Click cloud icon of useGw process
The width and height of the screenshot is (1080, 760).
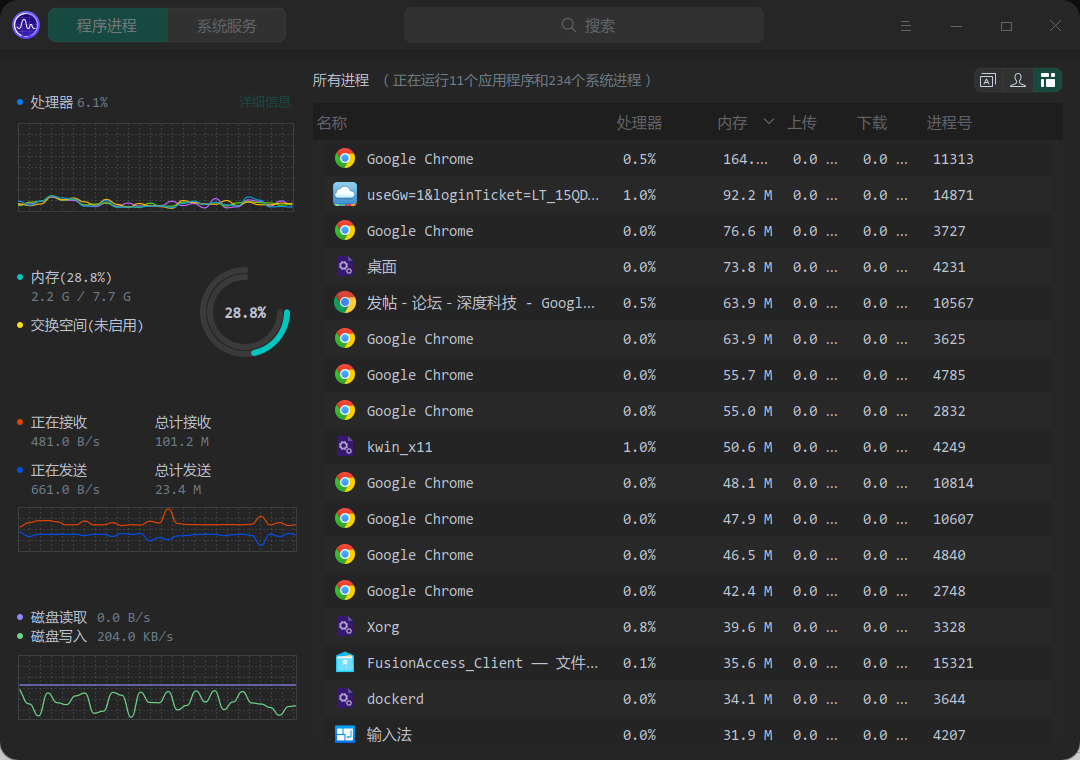345,194
